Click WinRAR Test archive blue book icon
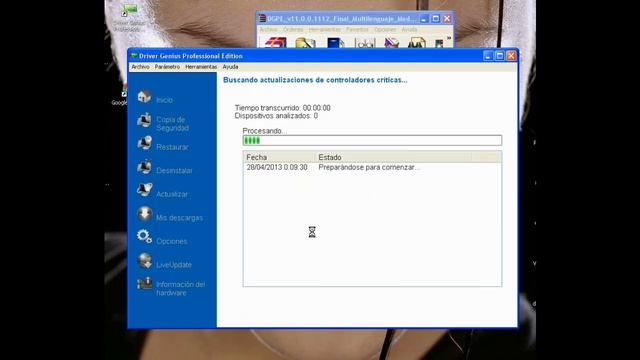 pyautogui.click(x=335, y=42)
